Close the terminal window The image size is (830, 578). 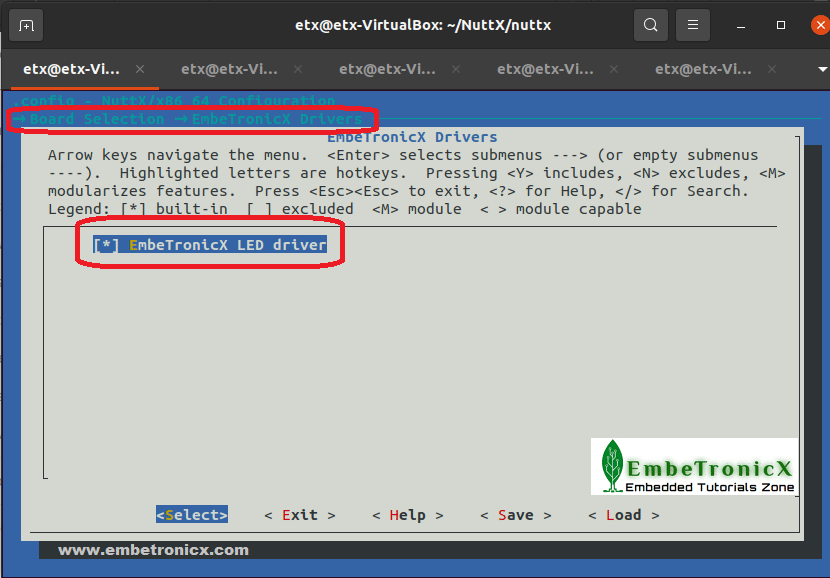click(x=820, y=25)
